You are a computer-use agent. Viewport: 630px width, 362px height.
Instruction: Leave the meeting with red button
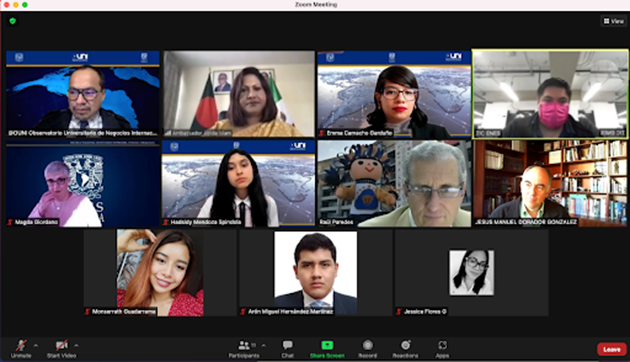click(612, 349)
